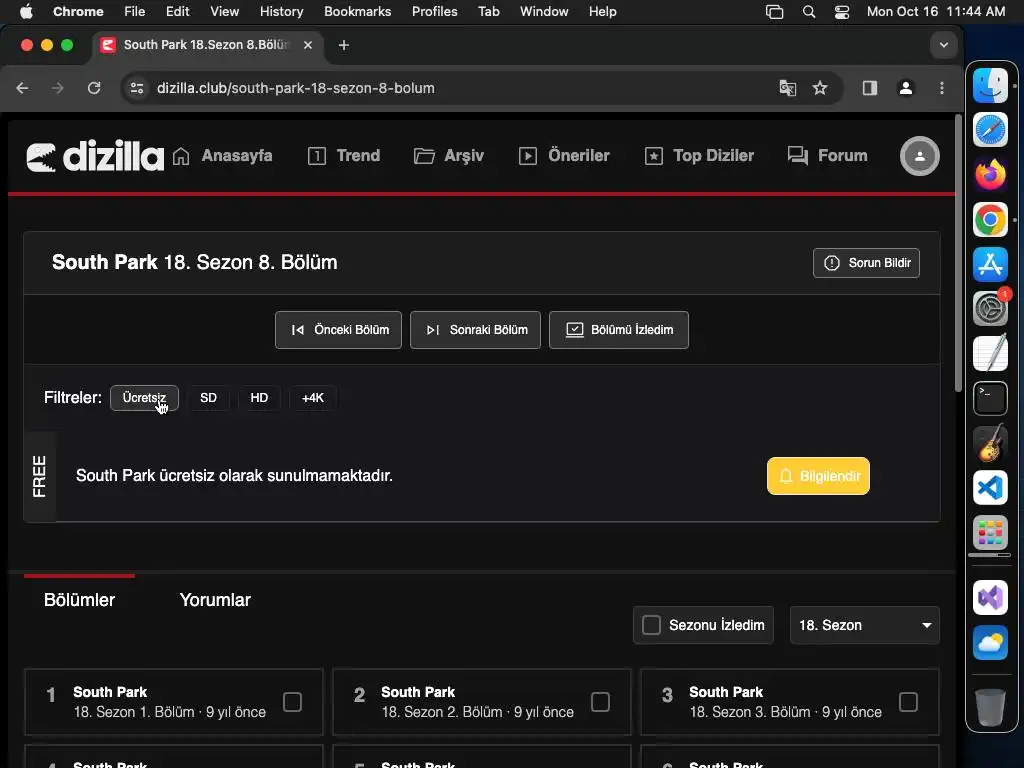Open the File menu
Screen dimensions: 1024x768
[x=135, y=11]
